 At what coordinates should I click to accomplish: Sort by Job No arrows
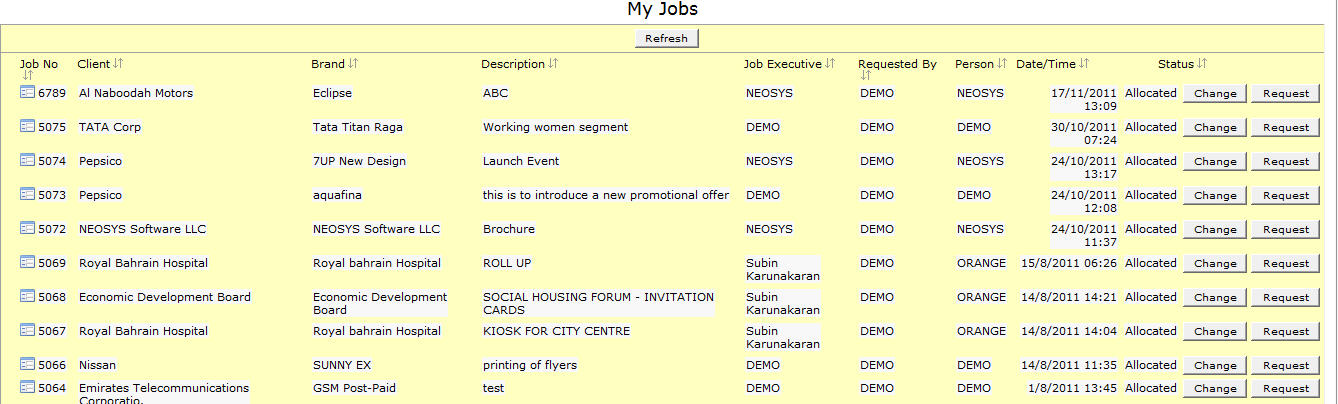(27, 75)
